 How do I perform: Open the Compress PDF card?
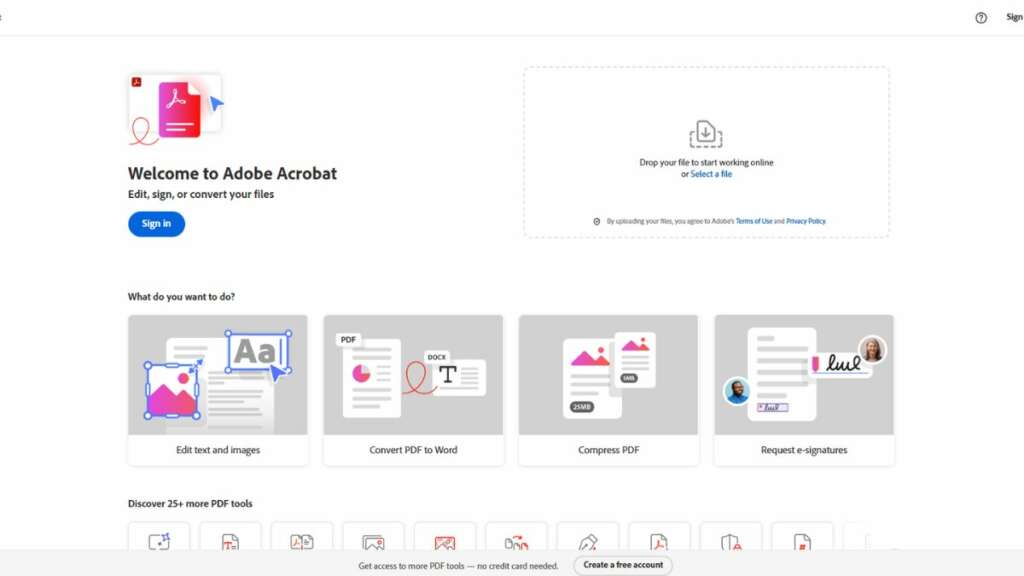(x=609, y=390)
